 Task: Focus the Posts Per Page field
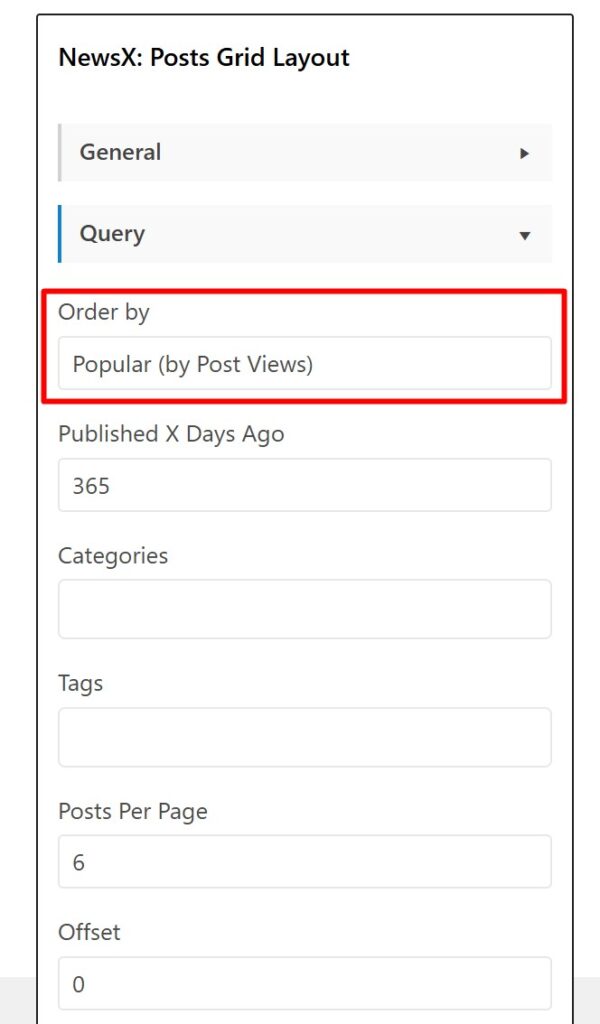coord(304,862)
